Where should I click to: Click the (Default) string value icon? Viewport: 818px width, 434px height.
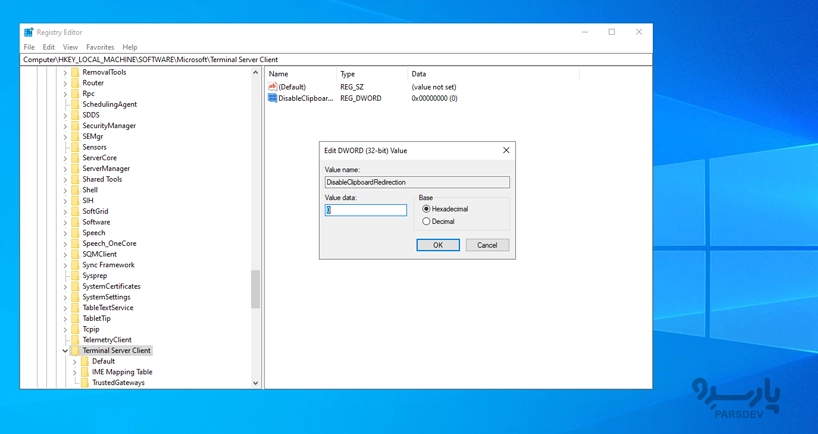tap(272, 87)
